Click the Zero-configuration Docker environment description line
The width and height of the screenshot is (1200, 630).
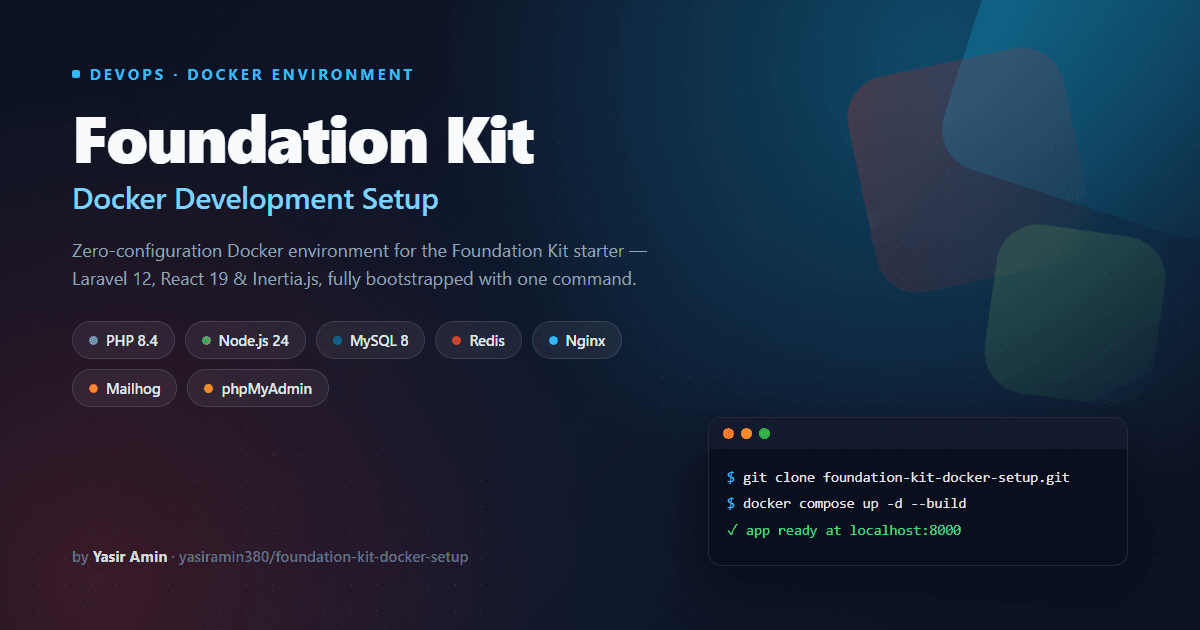tap(361, 249)
